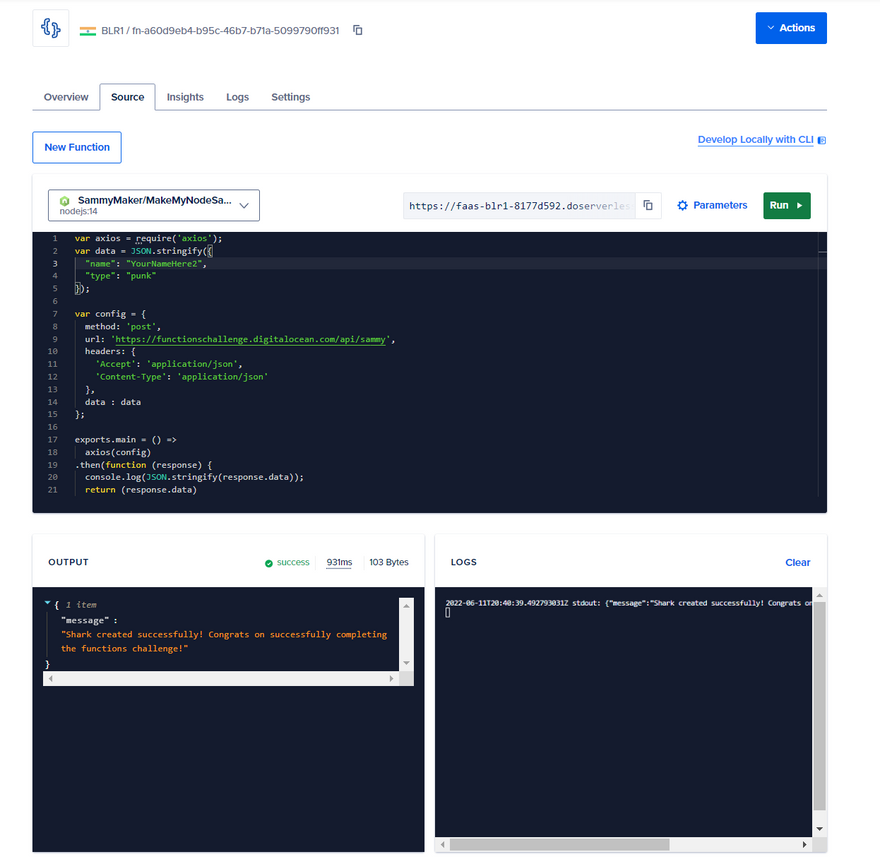
Task: Click the stdout log entry line
Action: pos(629,603)
